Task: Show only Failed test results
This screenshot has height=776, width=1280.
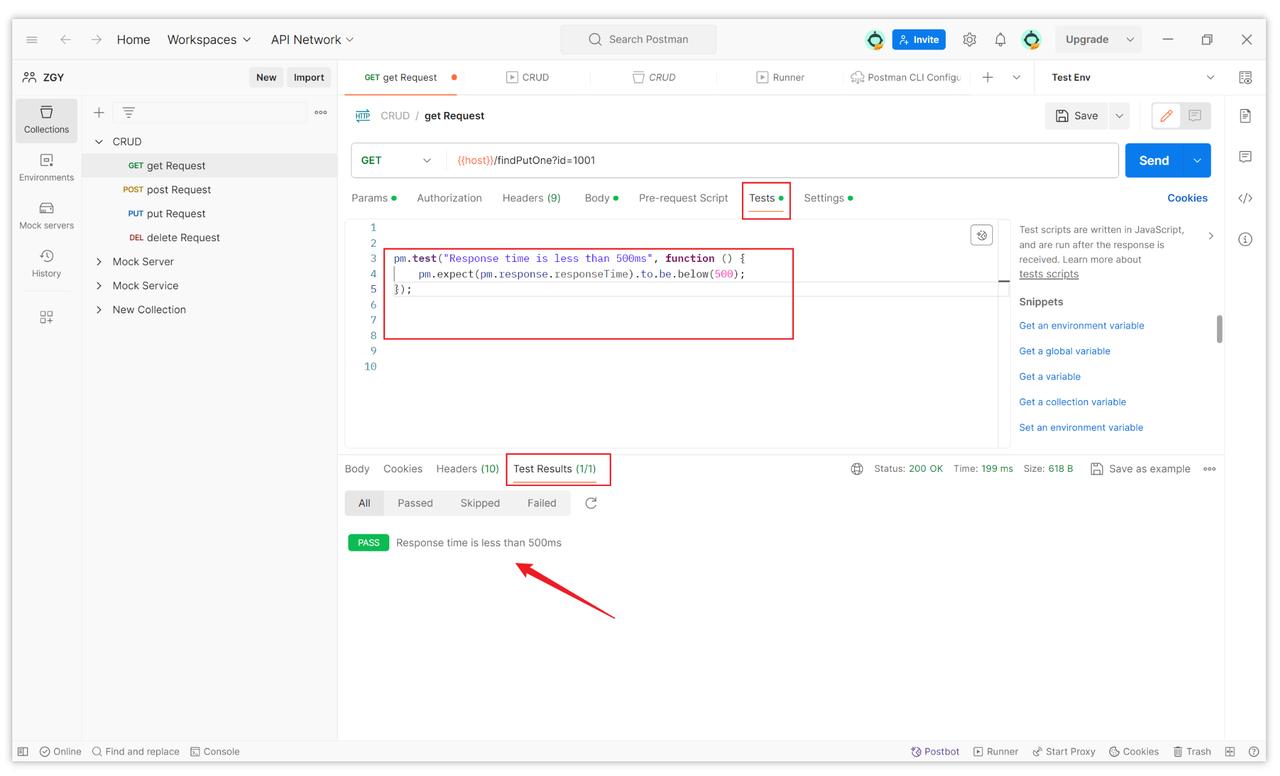Action: click(542, 503)
